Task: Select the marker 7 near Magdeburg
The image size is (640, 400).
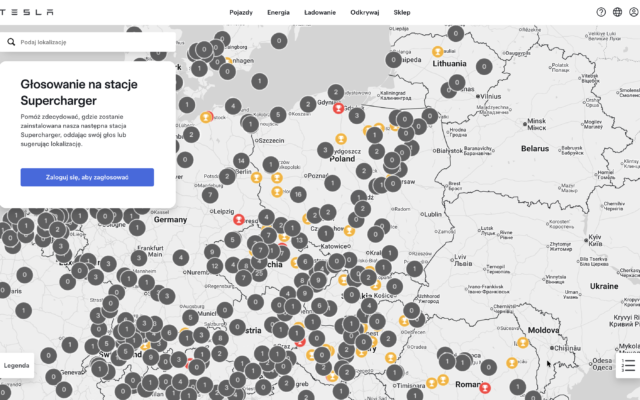Action: point(210,195)
